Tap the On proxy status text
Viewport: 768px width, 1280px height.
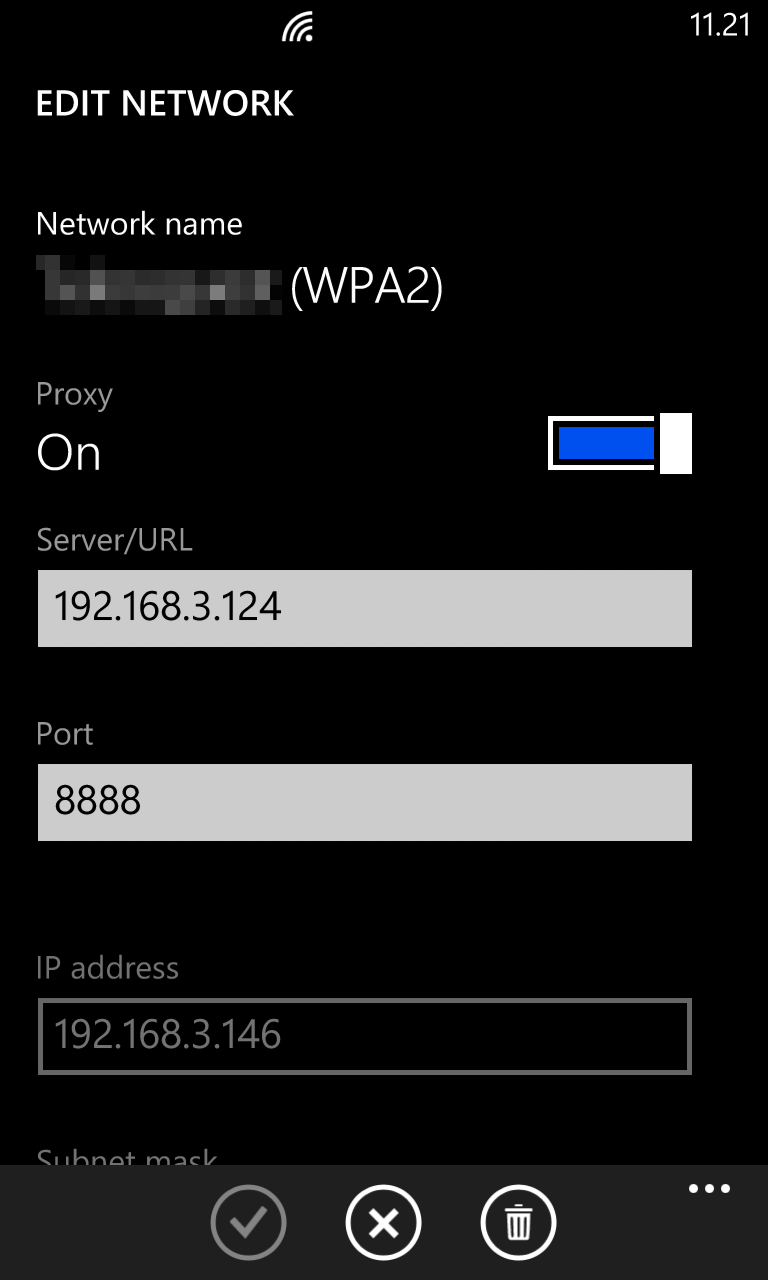(x=69, y=453)
